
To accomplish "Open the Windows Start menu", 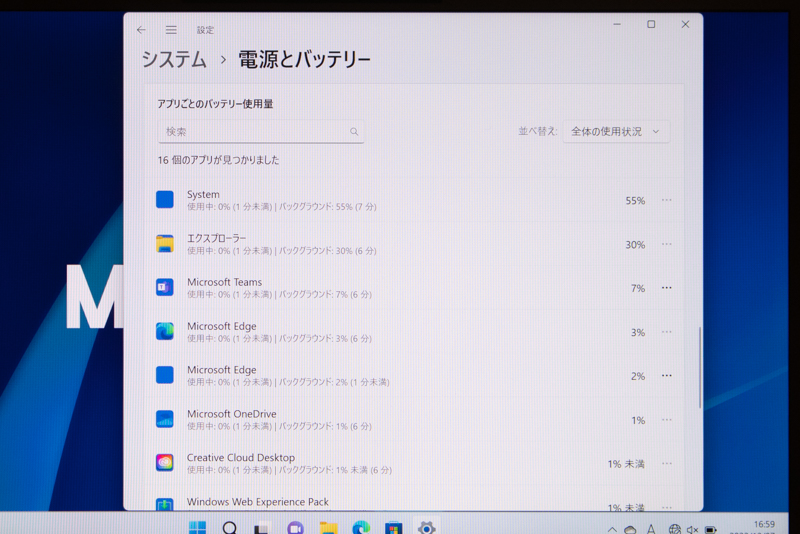I will pyautogui.click(x=197, y=527).
